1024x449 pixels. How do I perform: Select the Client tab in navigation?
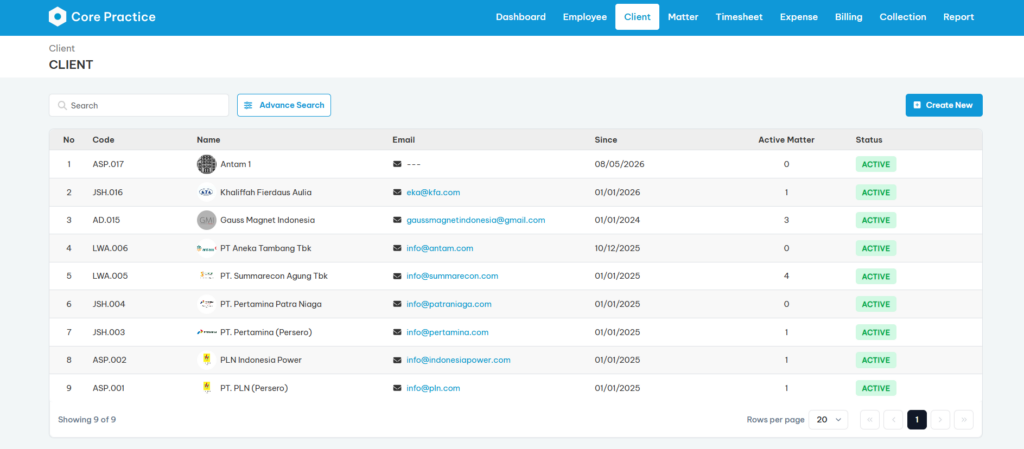point(637,17)
